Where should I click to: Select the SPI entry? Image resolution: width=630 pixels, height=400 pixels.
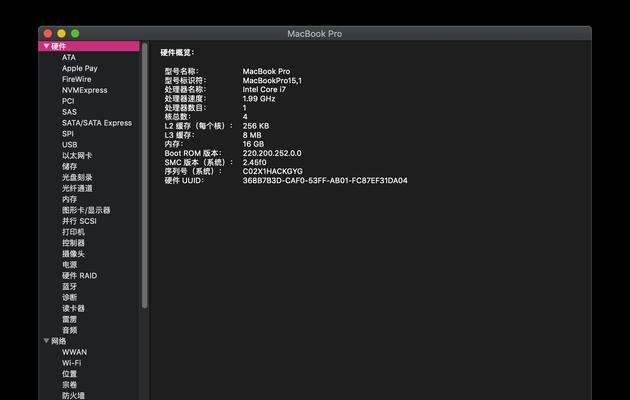click(x=68, y=133)
